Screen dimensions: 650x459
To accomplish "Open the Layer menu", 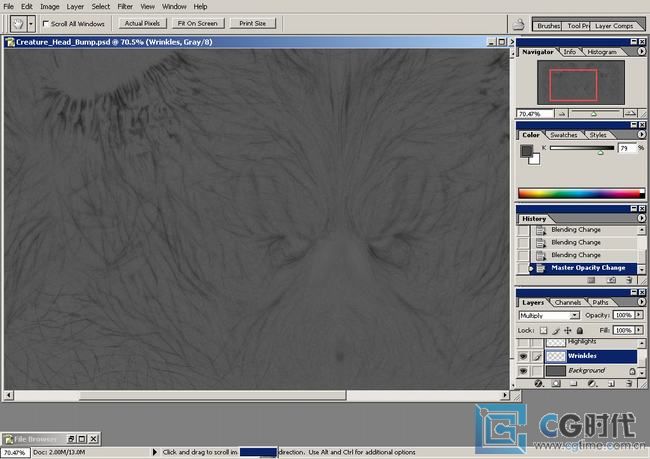I will pos(75,7).
